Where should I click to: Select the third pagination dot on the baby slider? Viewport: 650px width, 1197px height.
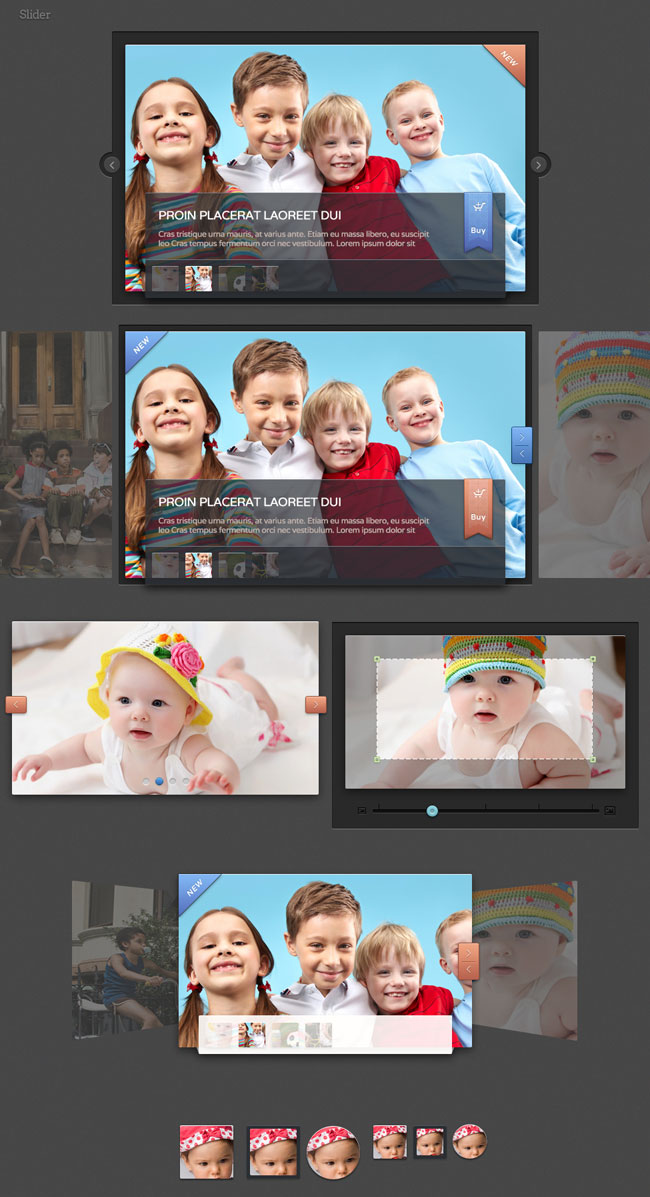[x=172, y=780]
